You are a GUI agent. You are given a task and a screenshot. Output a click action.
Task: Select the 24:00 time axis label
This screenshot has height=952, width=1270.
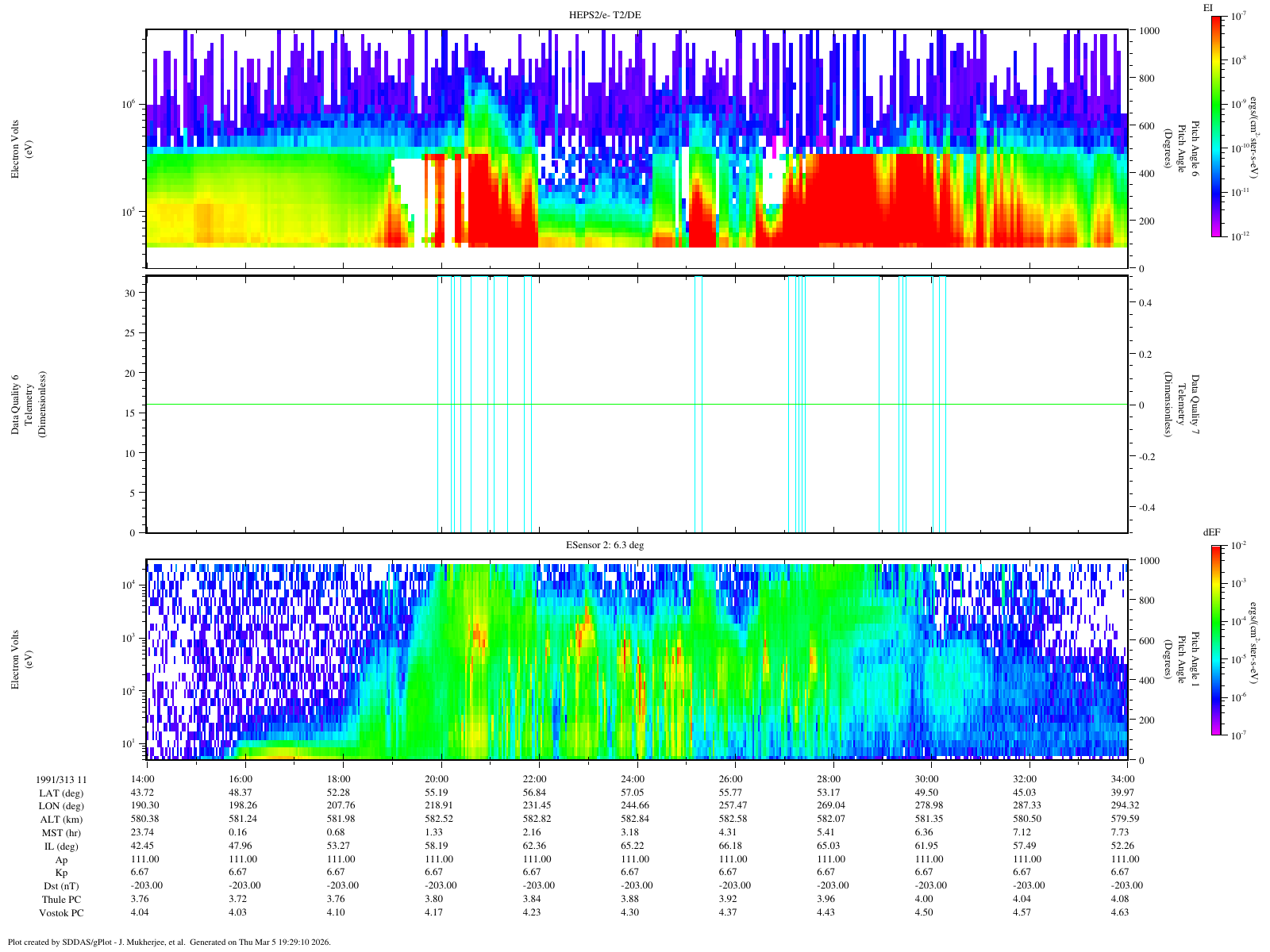[x=633, y=779]
